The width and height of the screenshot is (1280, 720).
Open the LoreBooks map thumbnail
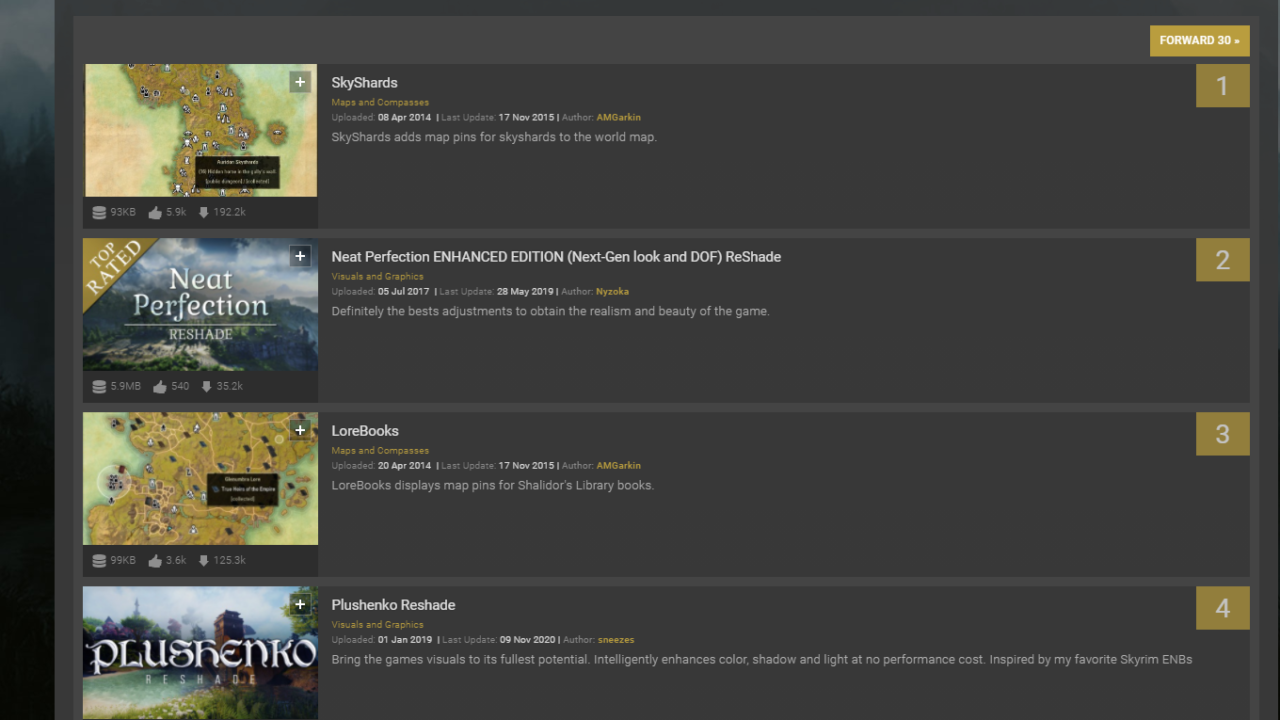click(200, 478)
